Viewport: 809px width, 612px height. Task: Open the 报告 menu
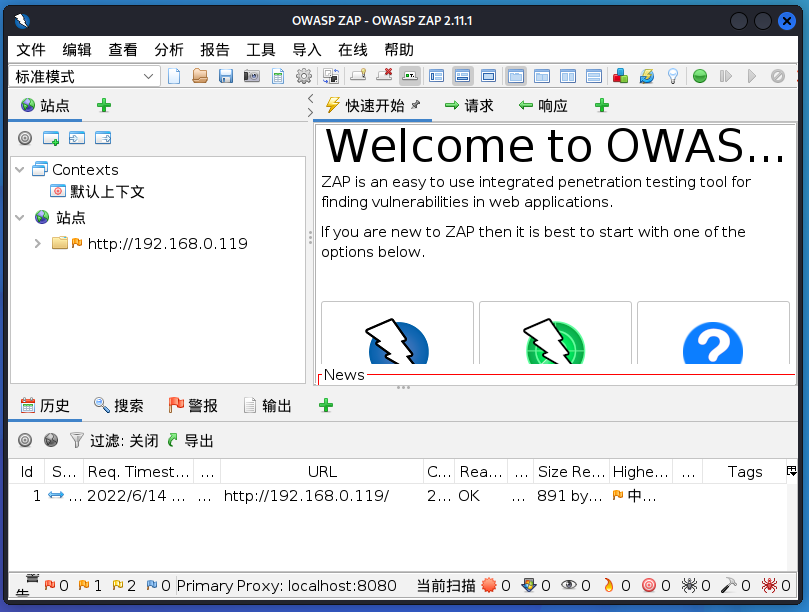click(215, 50)
